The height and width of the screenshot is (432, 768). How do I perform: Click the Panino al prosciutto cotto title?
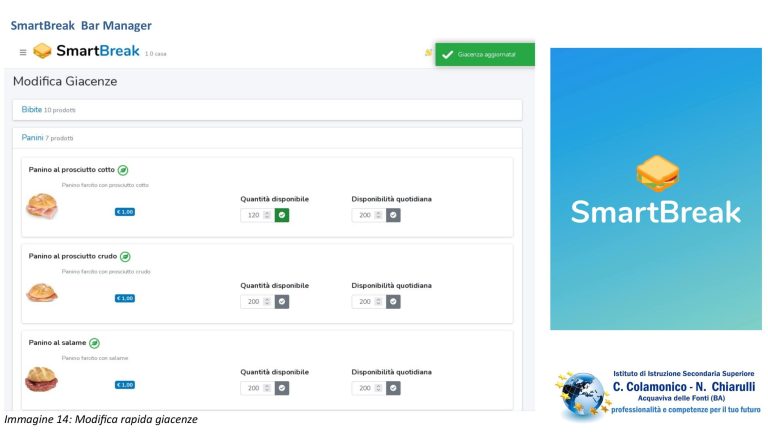click(72, 169)
